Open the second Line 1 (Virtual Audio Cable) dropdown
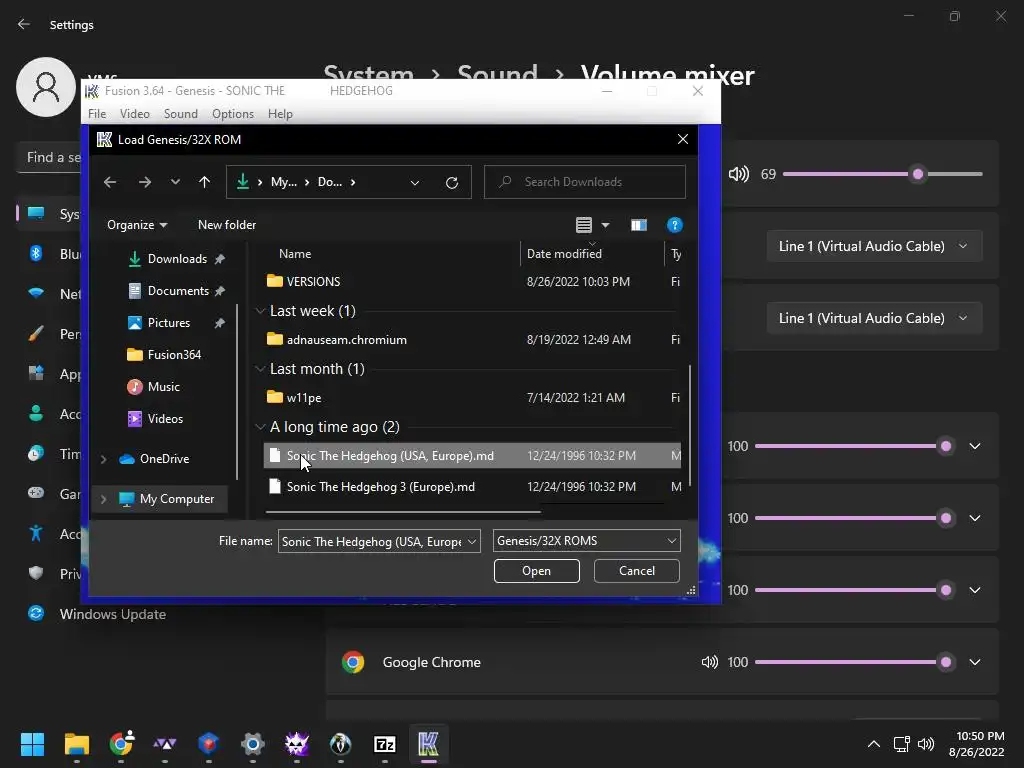This screenshot has width=1024, height=768. click(x=874, y=318)
